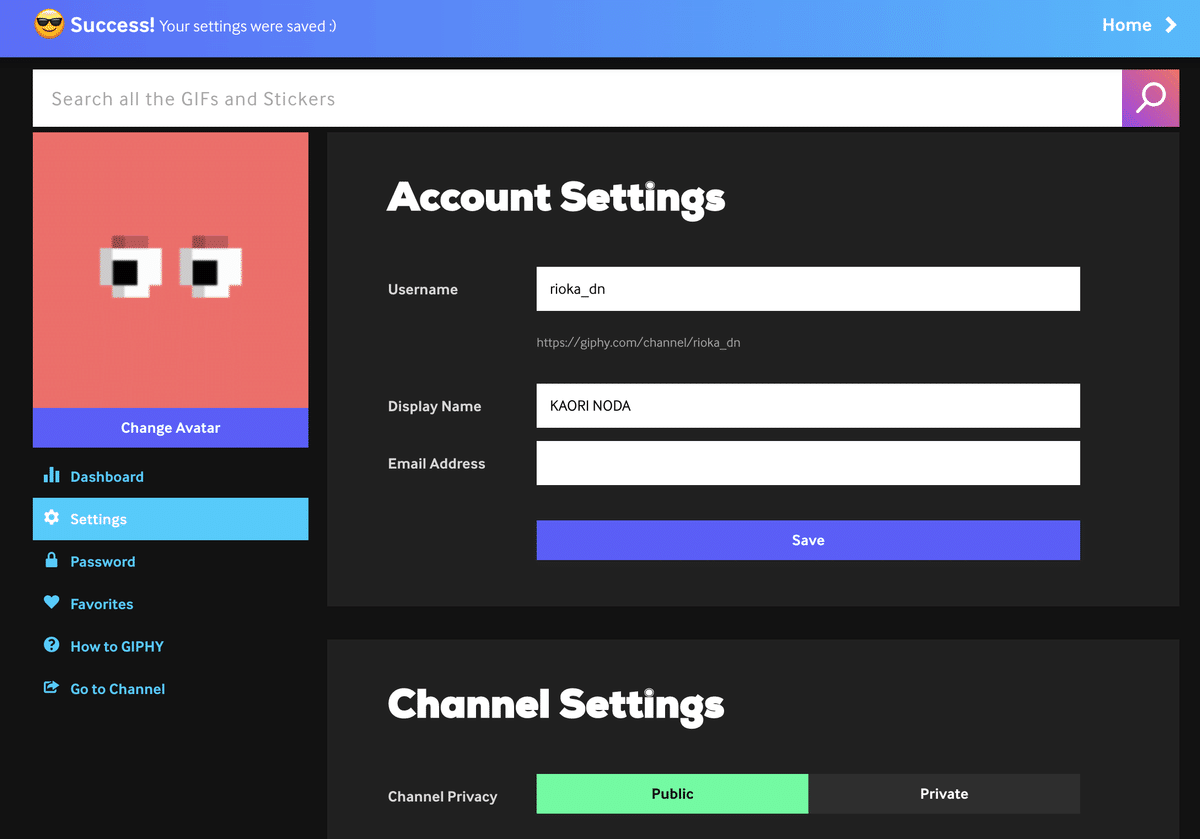Viewport: 1200px width, 839px height.
Task: Click the Display Name label
Action: 435,406
